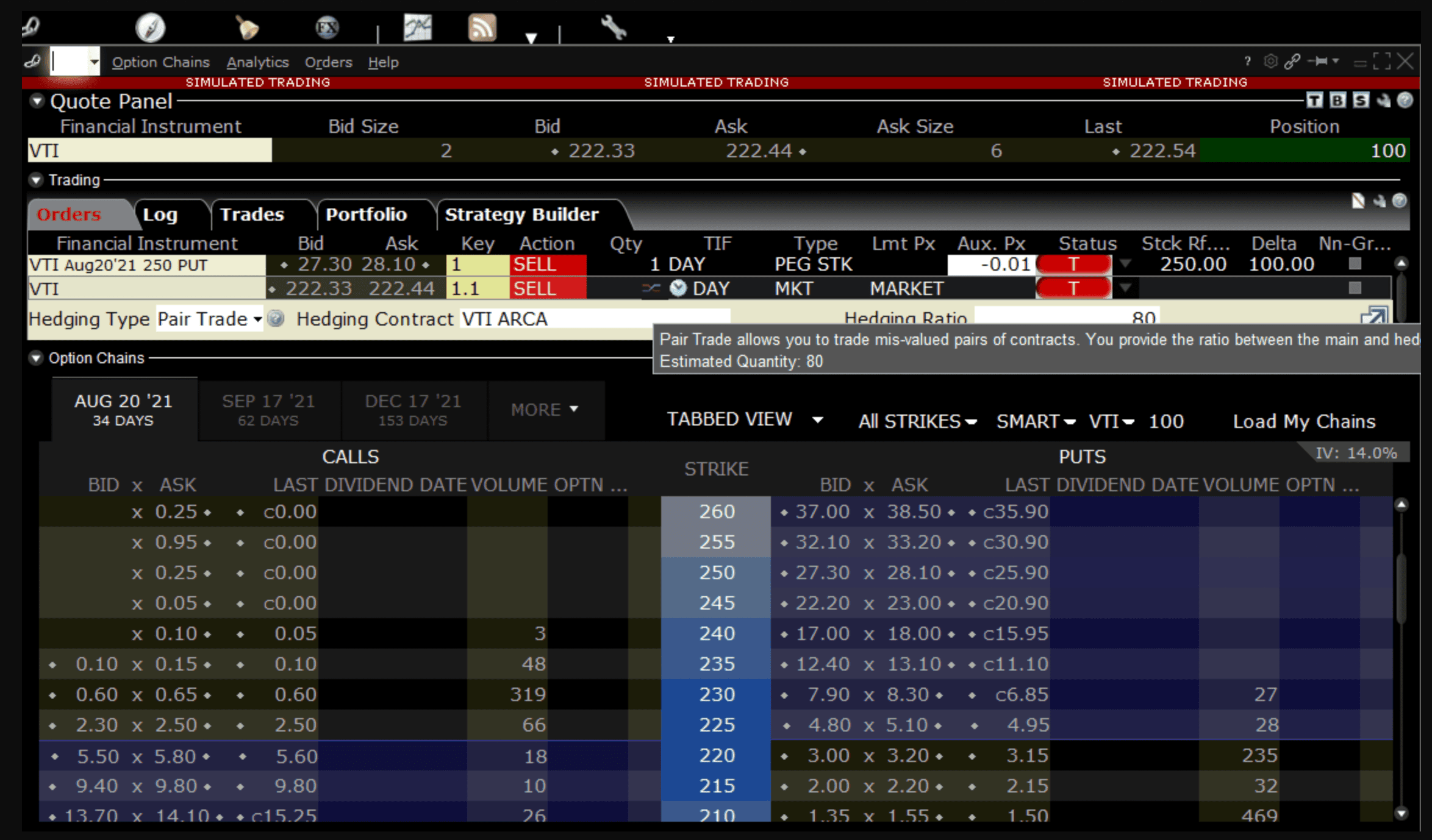
Task: Open the Hedging Type Pair Trade dropdown
Action: [x=209, y=319]
